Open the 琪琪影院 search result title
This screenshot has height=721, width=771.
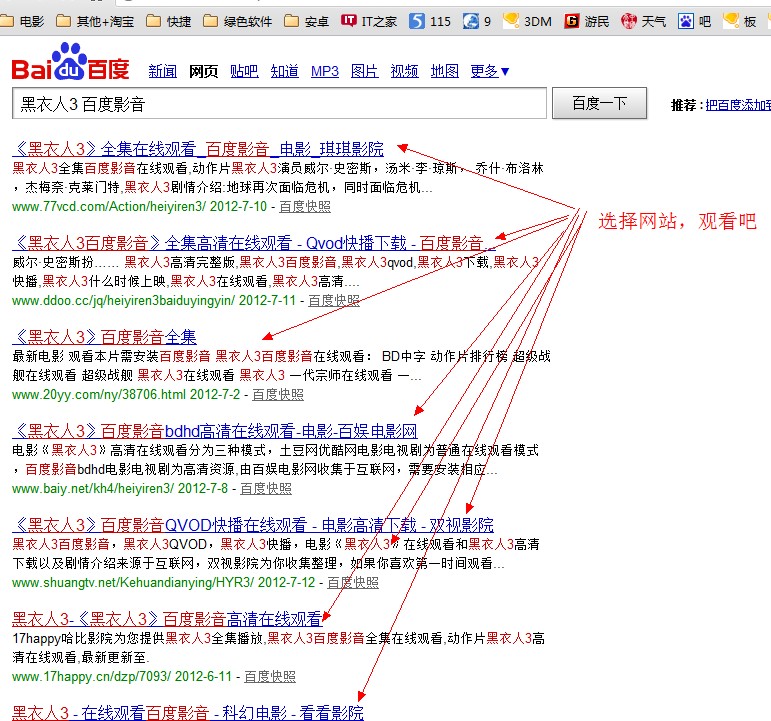coord(198,149)
